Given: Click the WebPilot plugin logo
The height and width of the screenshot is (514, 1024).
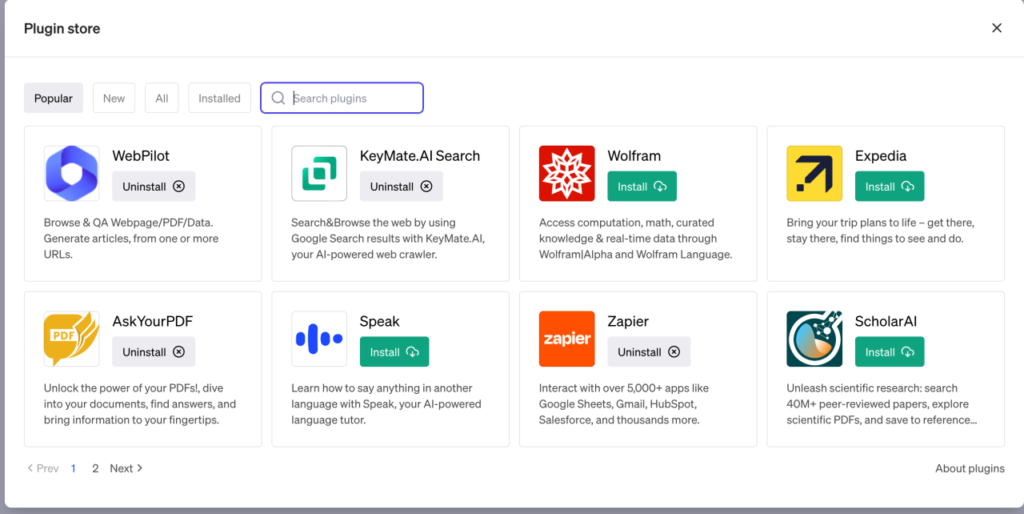Looking at the screenshot, I should (x=72, y=173).
